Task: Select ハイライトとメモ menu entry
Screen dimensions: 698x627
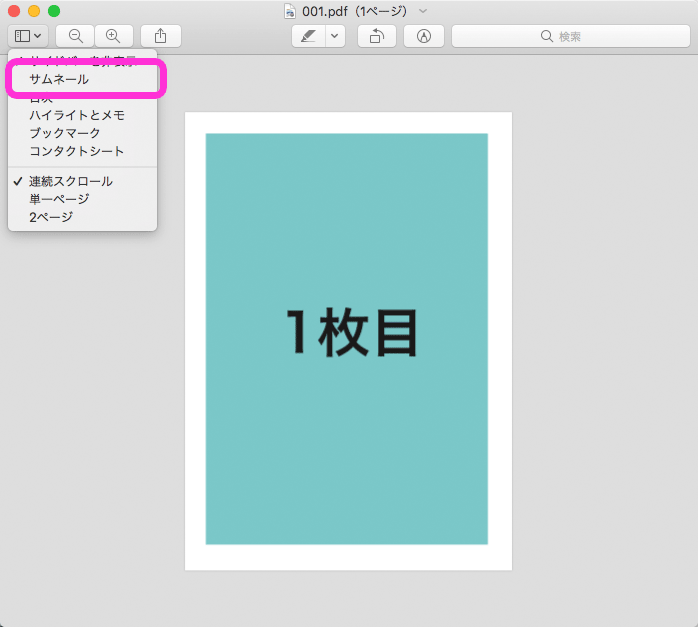Action: point(83,115)
